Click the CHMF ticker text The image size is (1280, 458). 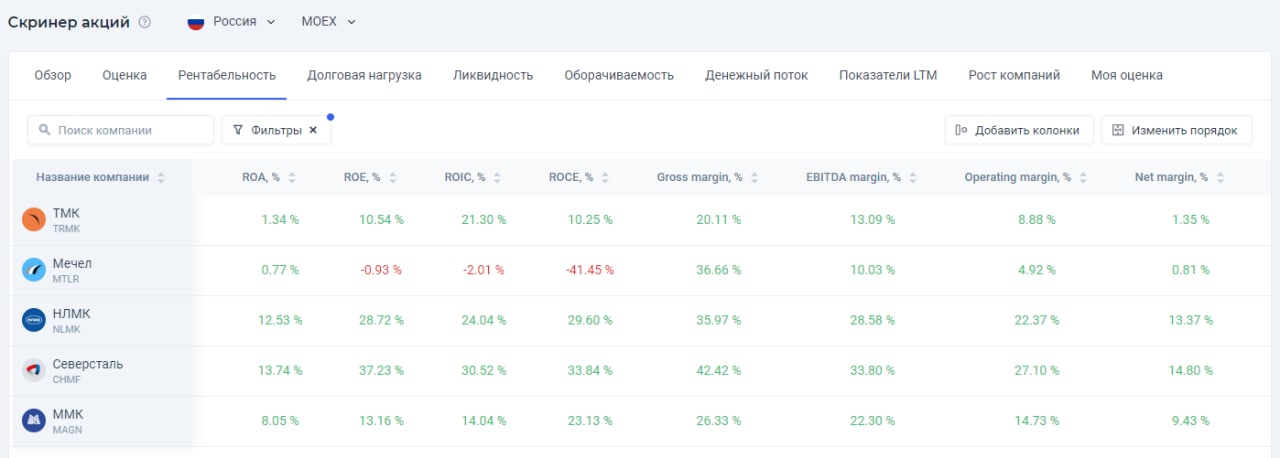tap(67, 380)
